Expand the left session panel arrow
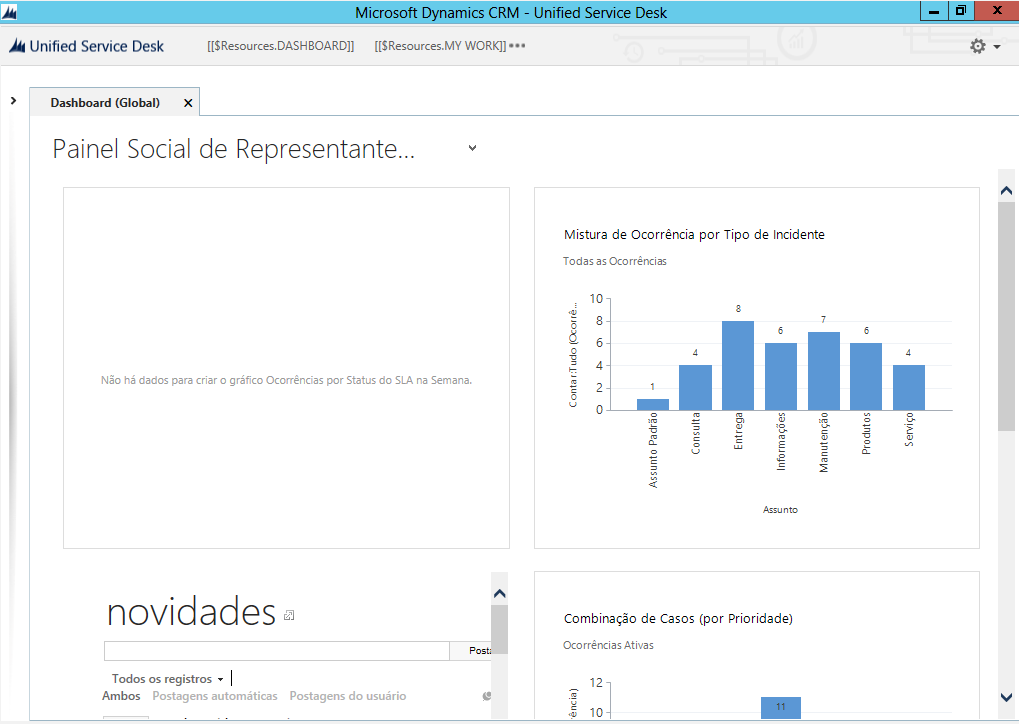The height and width of the screenshot is (724, 1019). pyautogui.click(x=13, y=101)
